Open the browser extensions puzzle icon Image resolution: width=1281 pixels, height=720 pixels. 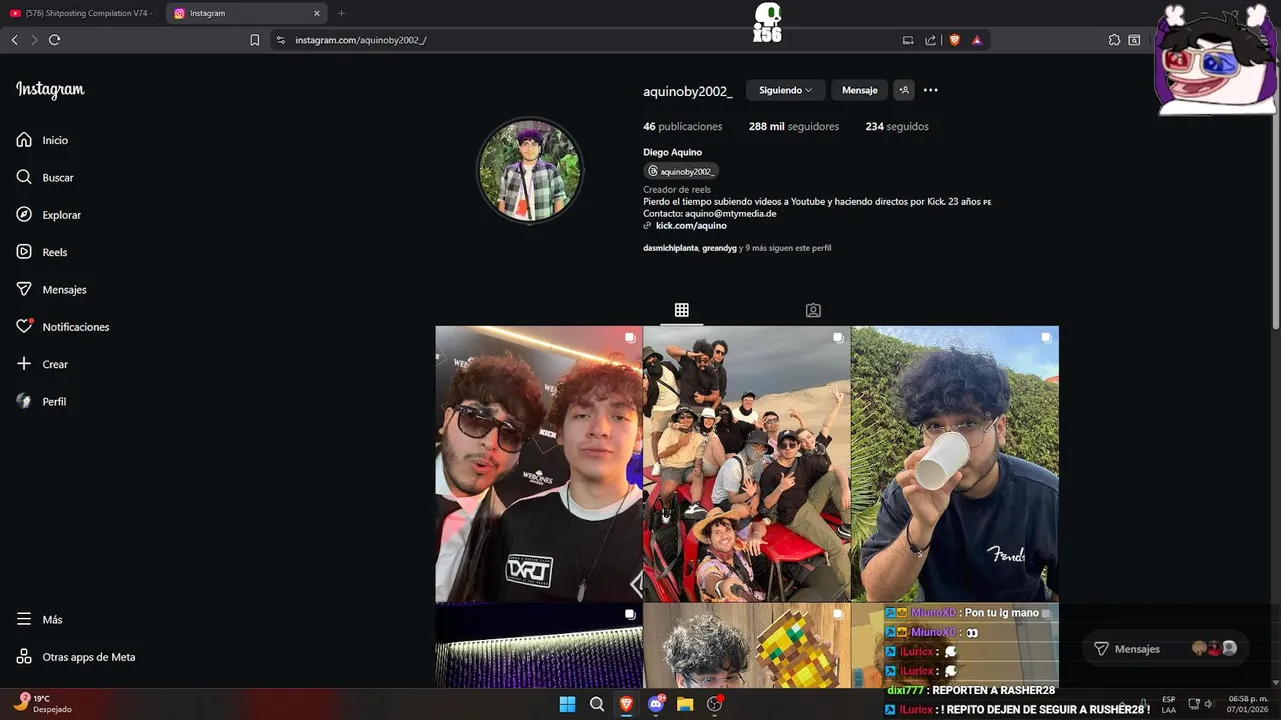[1114, 40]
